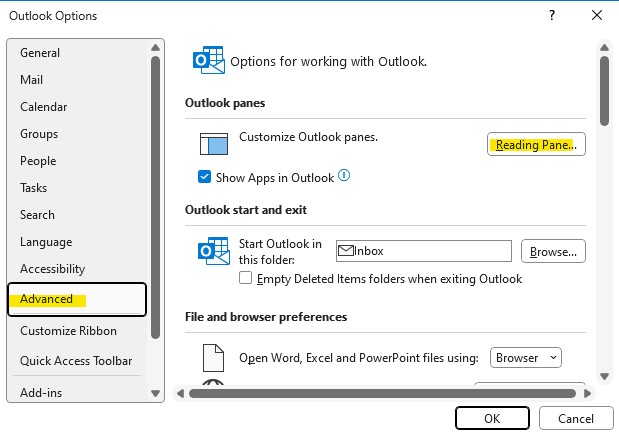Go to Accessibility options
This screenshot has height=437, width=619.
click(x=53, y=269)
